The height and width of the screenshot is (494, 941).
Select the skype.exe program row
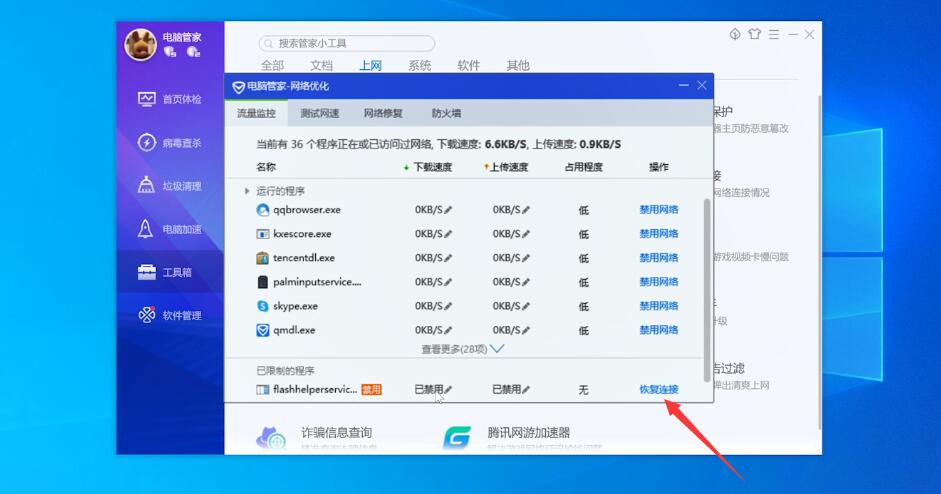pyautogui.click(x=463, y=306)
